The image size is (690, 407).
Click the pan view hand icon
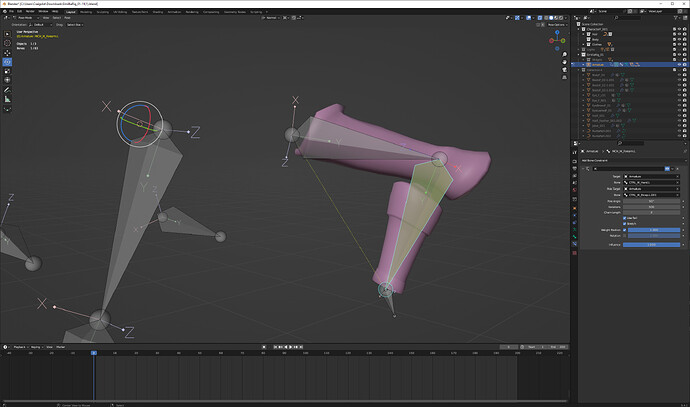tap(565, 62)
